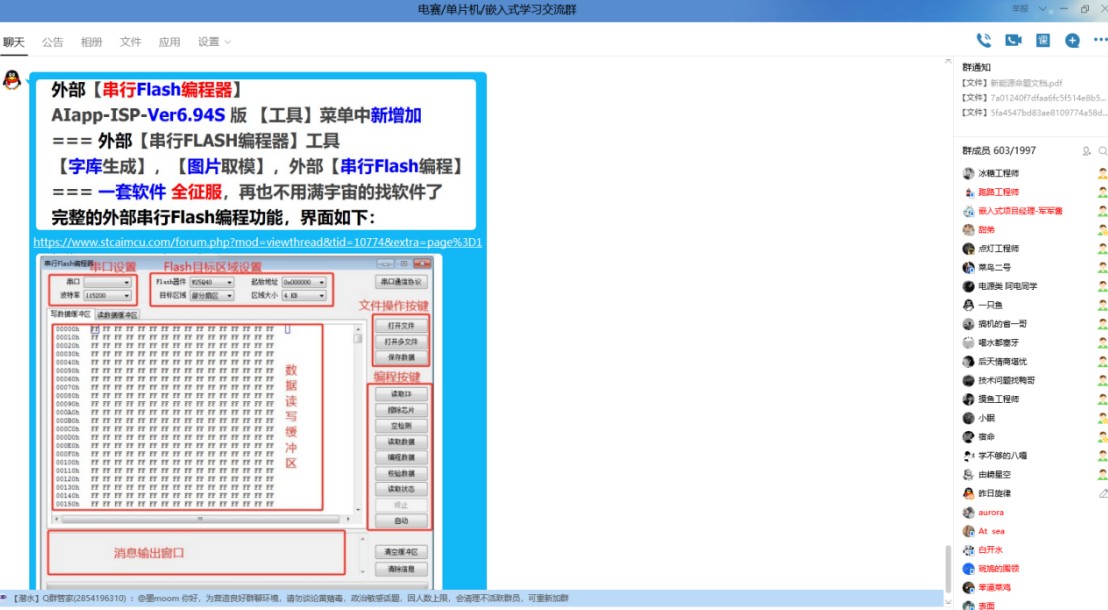Click 白开水's avatar
This screenshot has width=1108, height=610.
click(969, 550)
